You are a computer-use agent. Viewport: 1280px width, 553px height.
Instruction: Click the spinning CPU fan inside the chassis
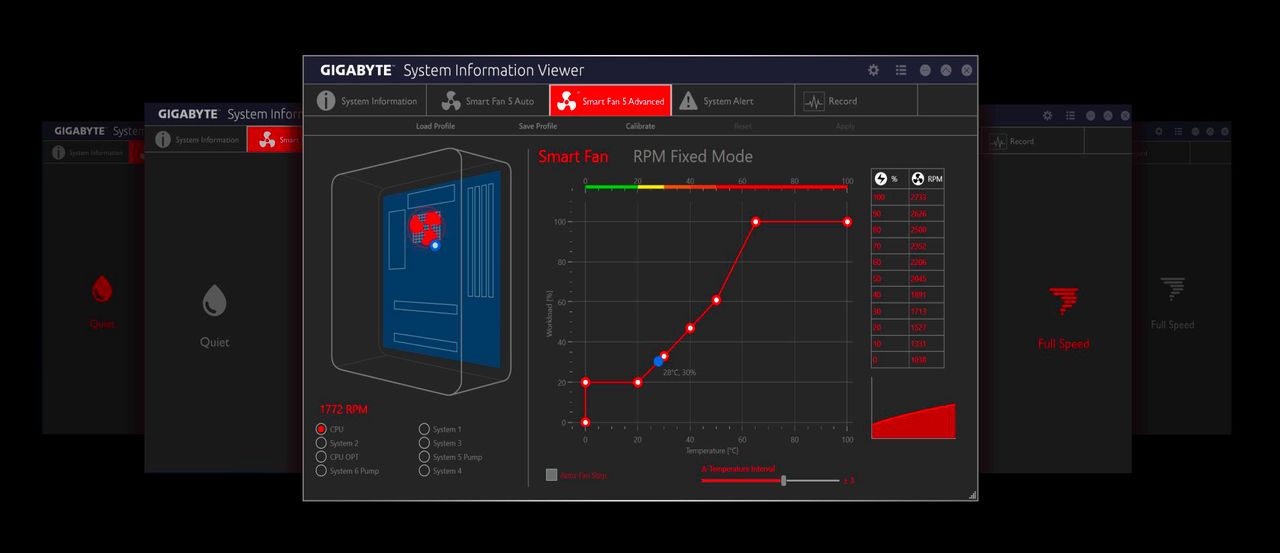coord(424,228)
